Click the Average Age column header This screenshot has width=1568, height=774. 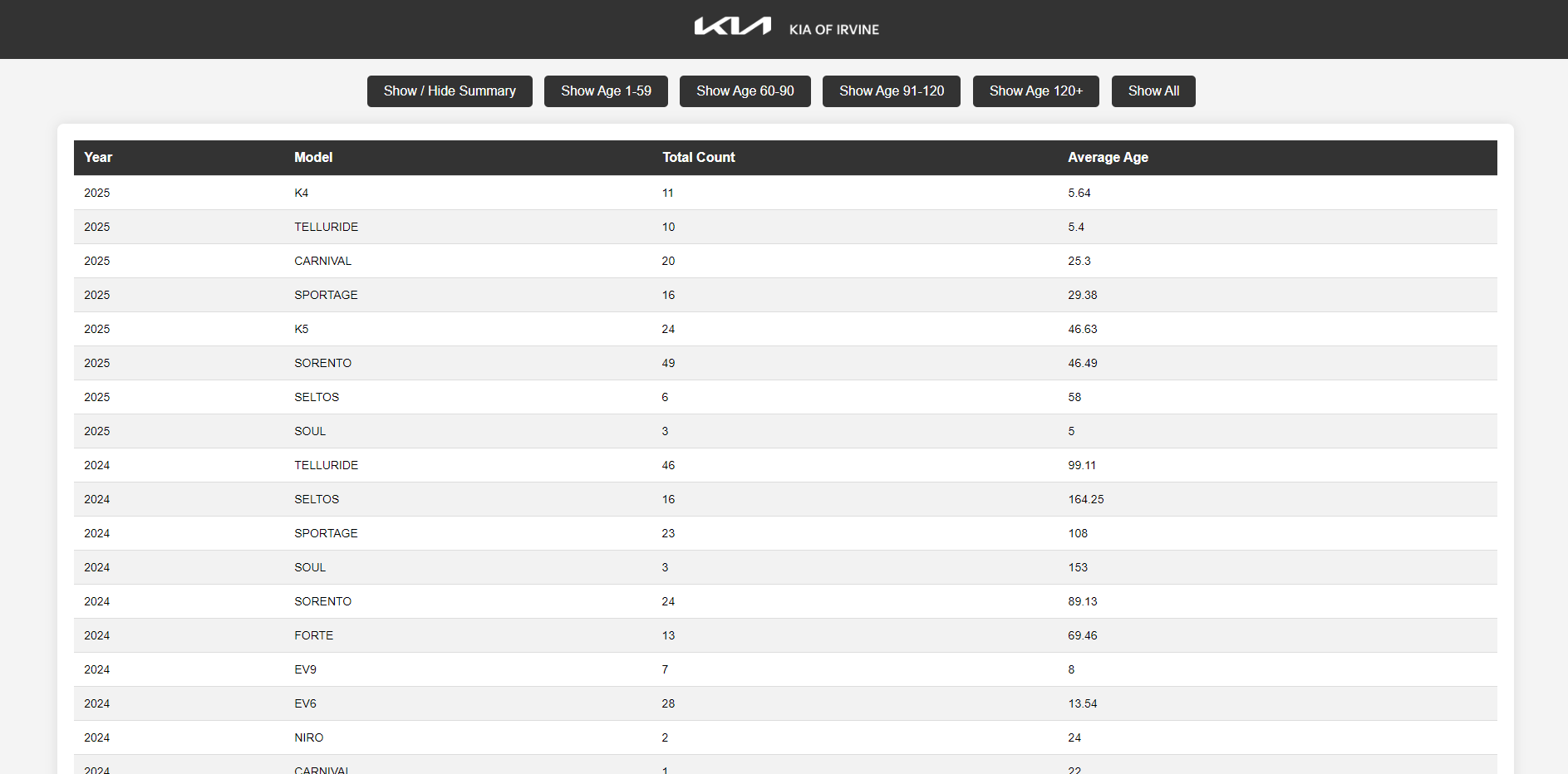click(1108, 158)
